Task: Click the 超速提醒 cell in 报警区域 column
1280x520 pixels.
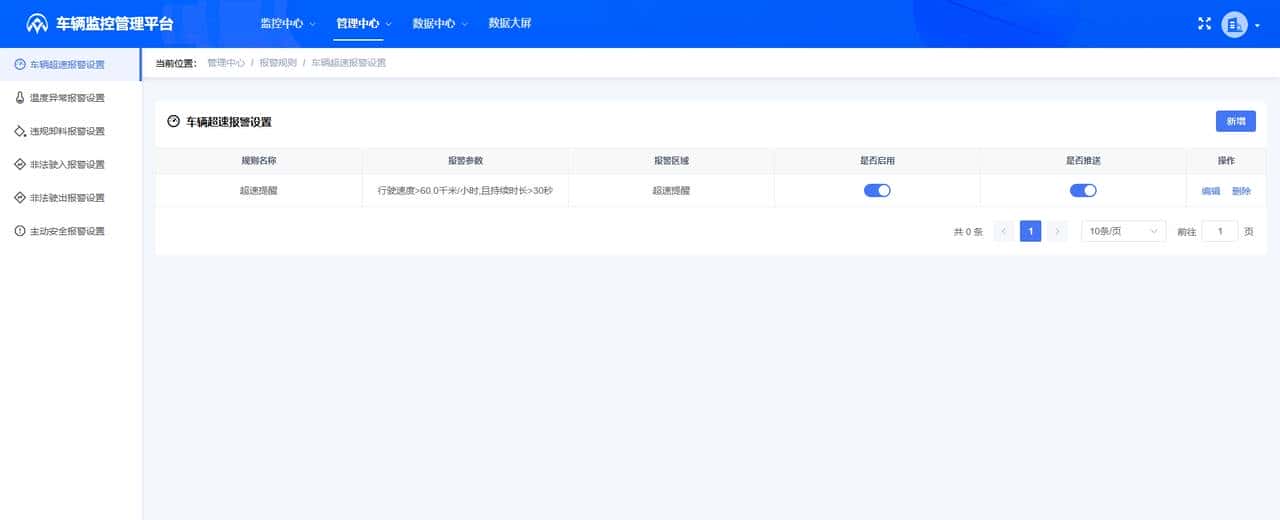Action: [x=671, y=190]
